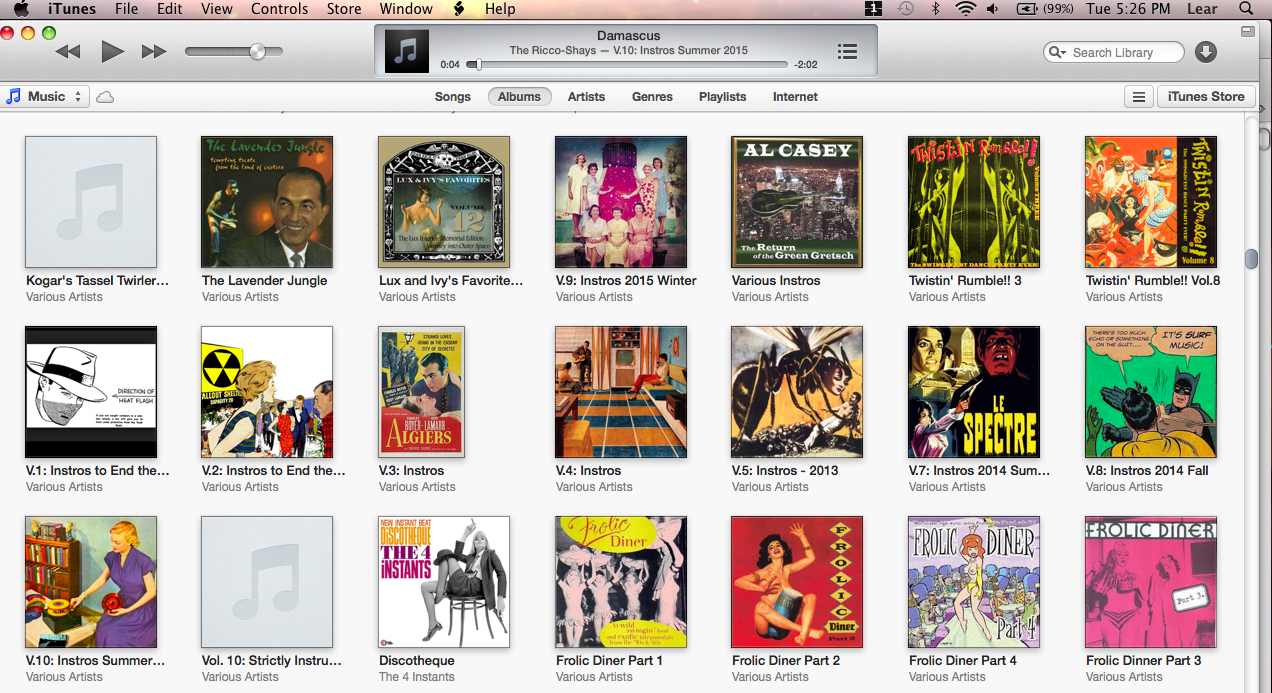Open the Apple menu
Image resolution: width=1272 pixels, height=693 pixels.
[21, 9]
